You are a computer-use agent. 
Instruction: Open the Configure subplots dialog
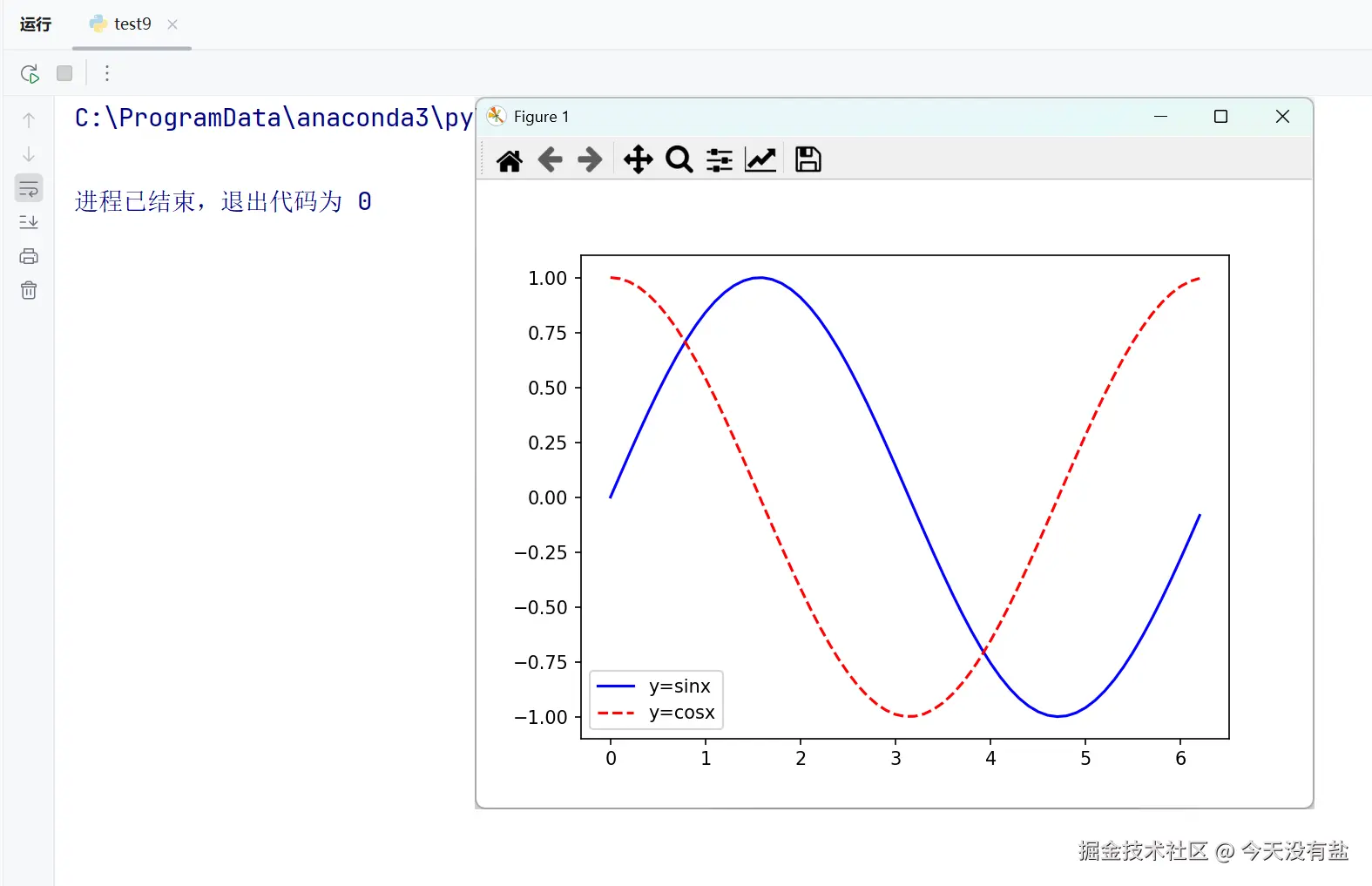click(720, 160)
